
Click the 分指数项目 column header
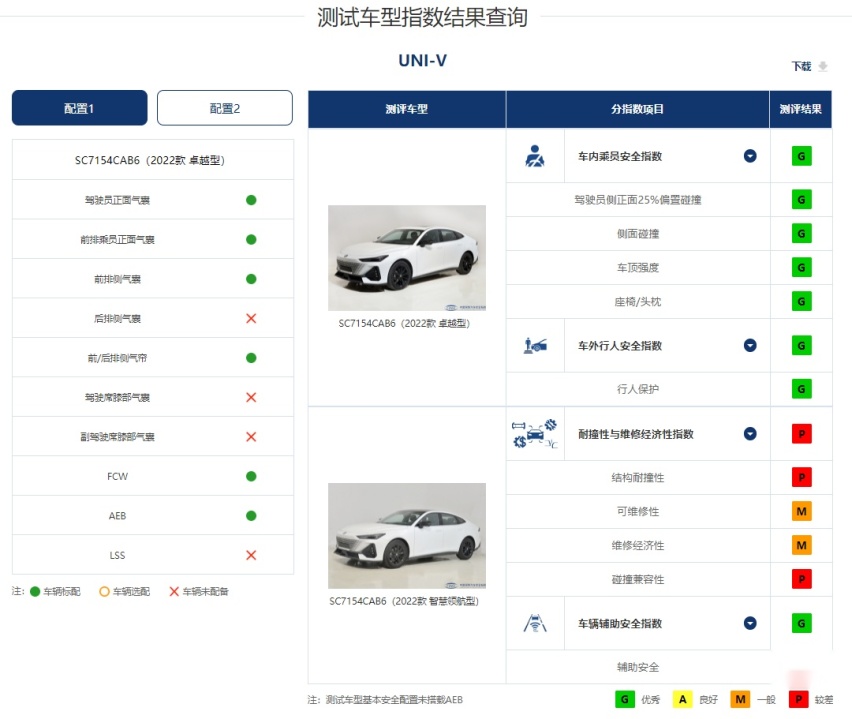[x=637, y=109]
